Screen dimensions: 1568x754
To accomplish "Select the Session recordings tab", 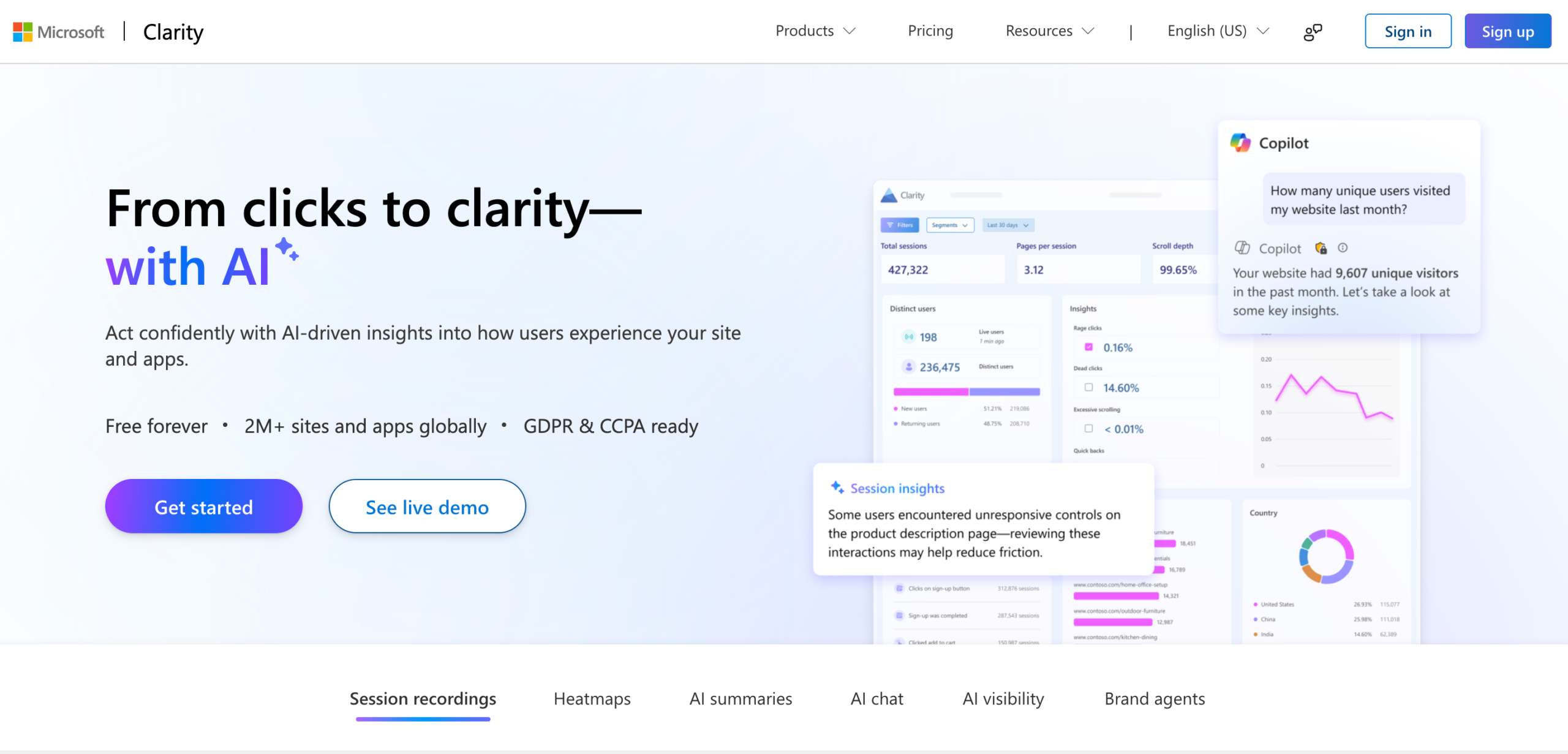I will click(x=423, y=699).
